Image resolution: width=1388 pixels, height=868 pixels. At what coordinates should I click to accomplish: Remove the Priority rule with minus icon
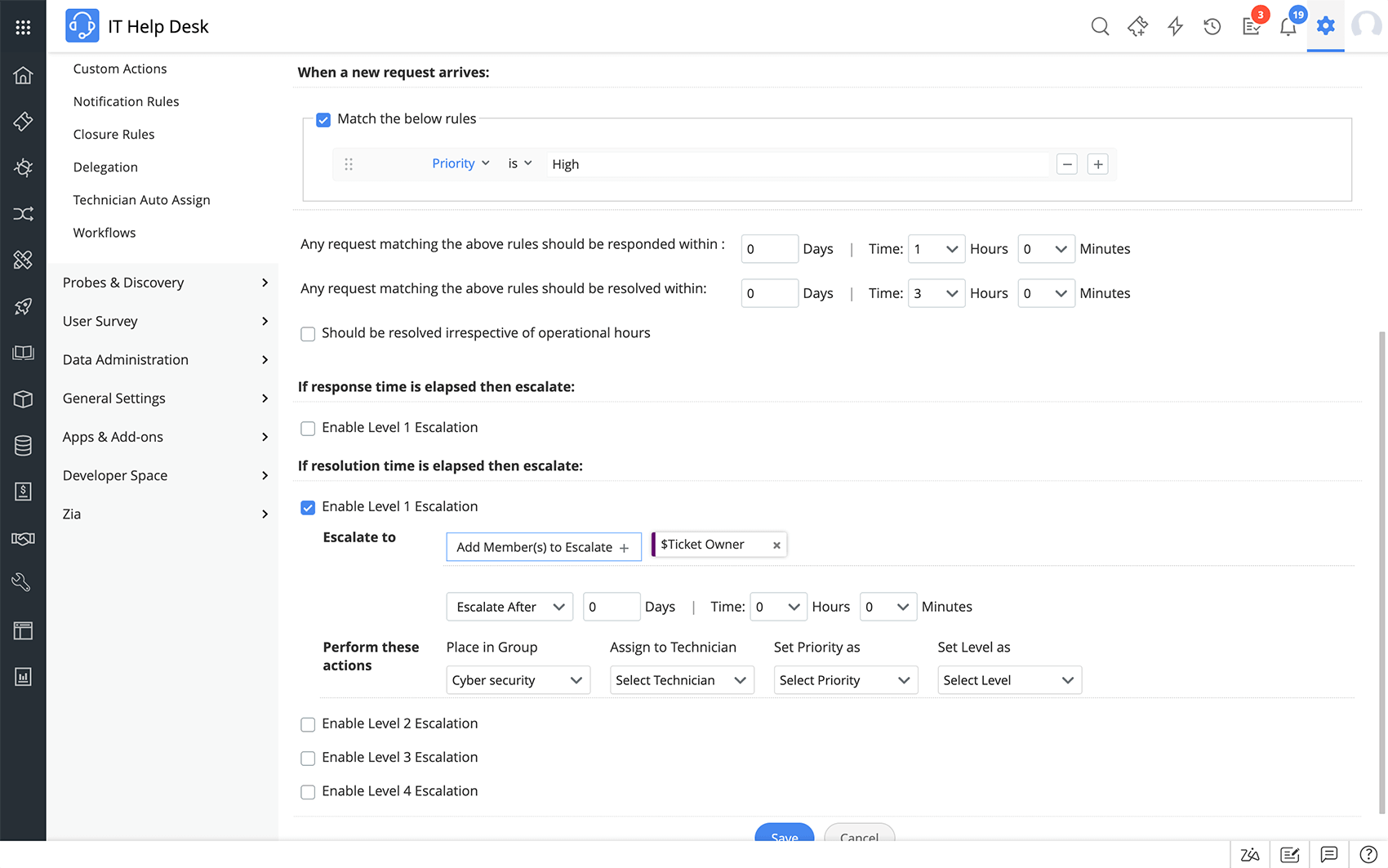(1066, 164)
